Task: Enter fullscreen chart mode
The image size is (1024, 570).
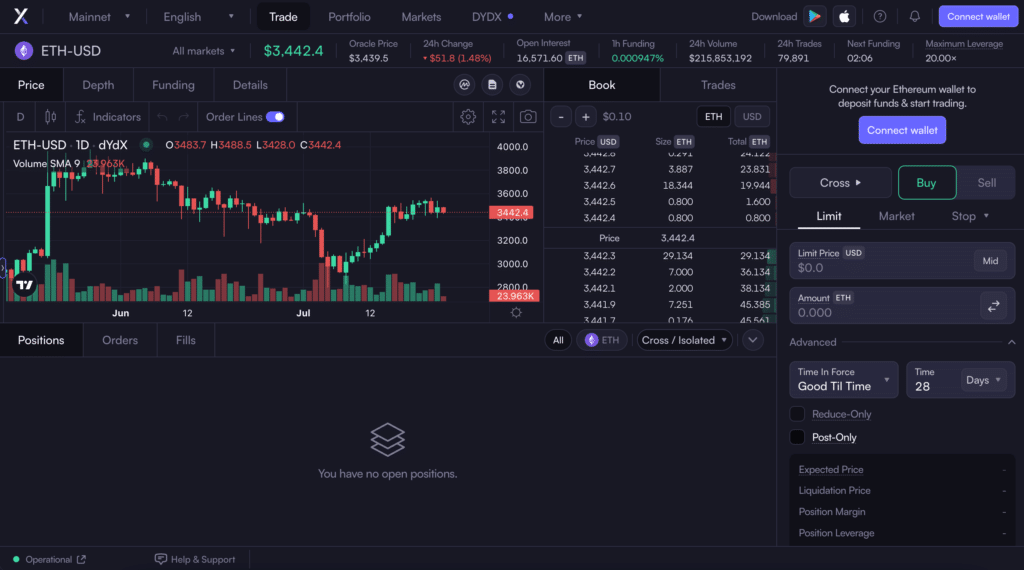Action: point(498,117)
